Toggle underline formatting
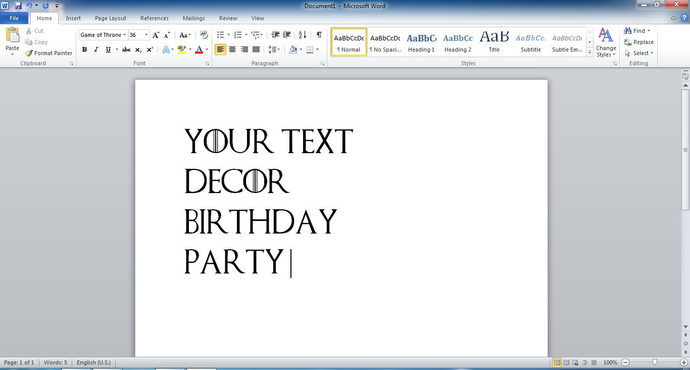This screenshot has width=690, height=370. pyautogui.click(x=108, y=50)
